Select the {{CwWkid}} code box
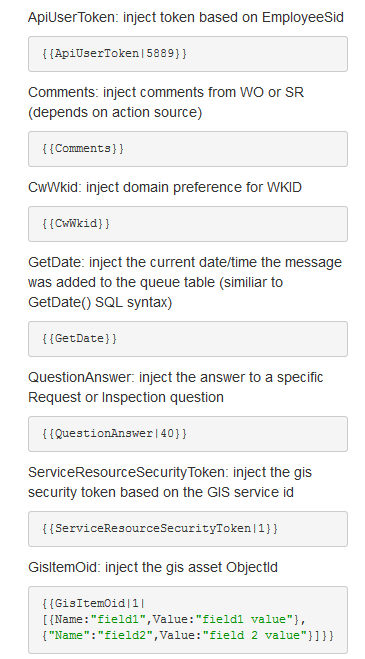Viewport: 365px width, 659px height. pyautogui.click(x=188, y=224)
